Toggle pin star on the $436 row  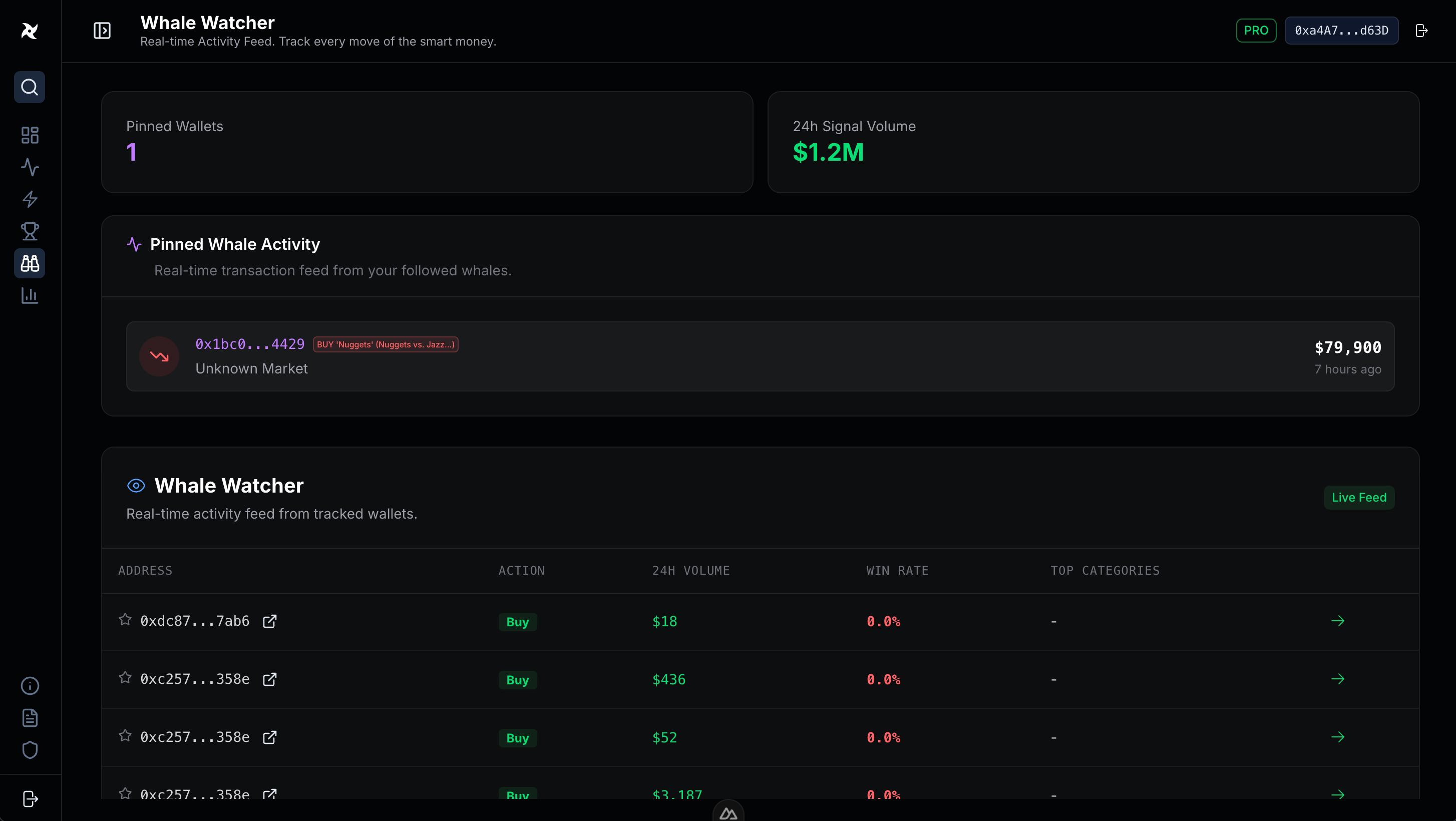pos(125,677)
